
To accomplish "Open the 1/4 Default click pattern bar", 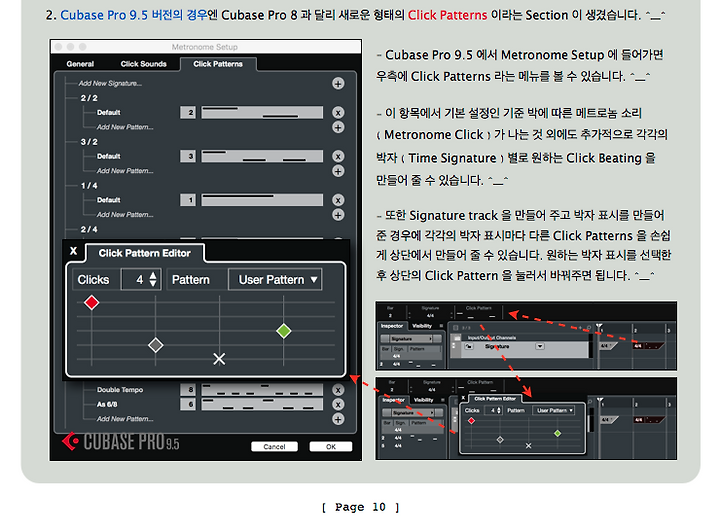I will click(262, 200).
